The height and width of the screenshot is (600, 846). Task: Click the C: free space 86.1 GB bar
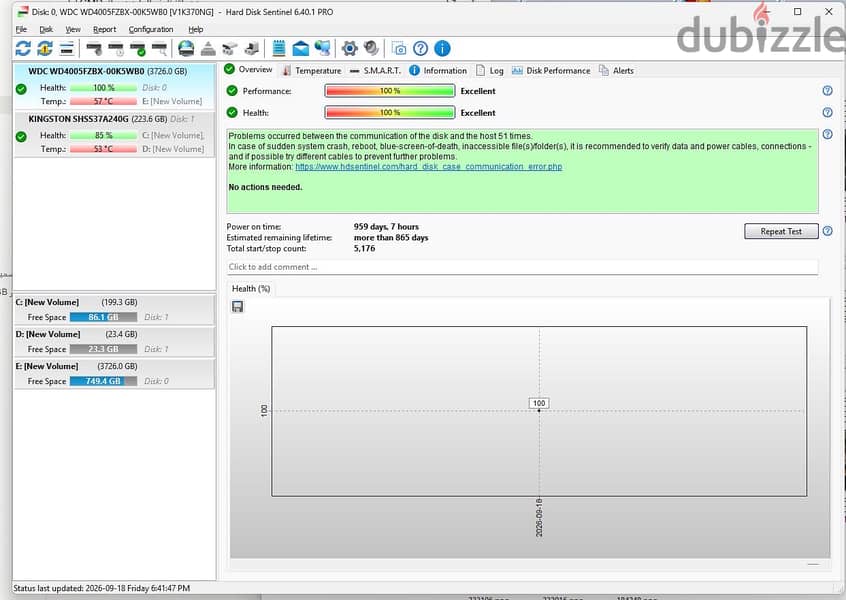(103, 317)
